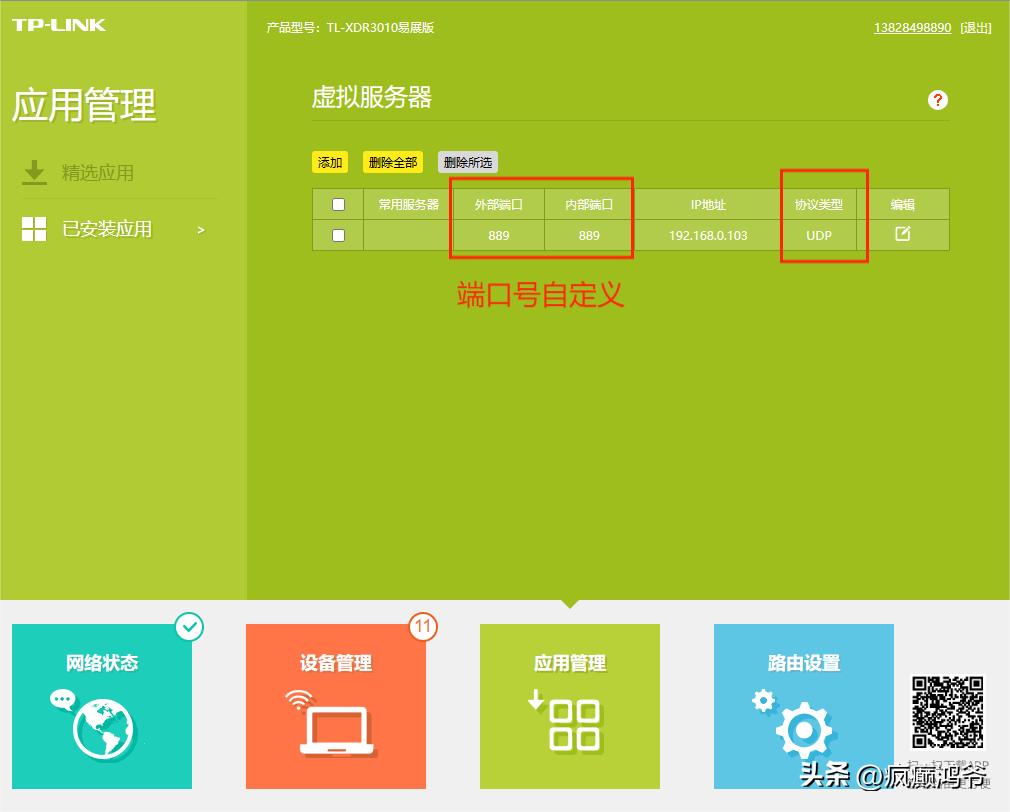Image resolution: width=1010 pixels, height=812 pixels.
Task: Click the laptop Wi-Fi icon under 设备管理
Action: tap(335, 728)
